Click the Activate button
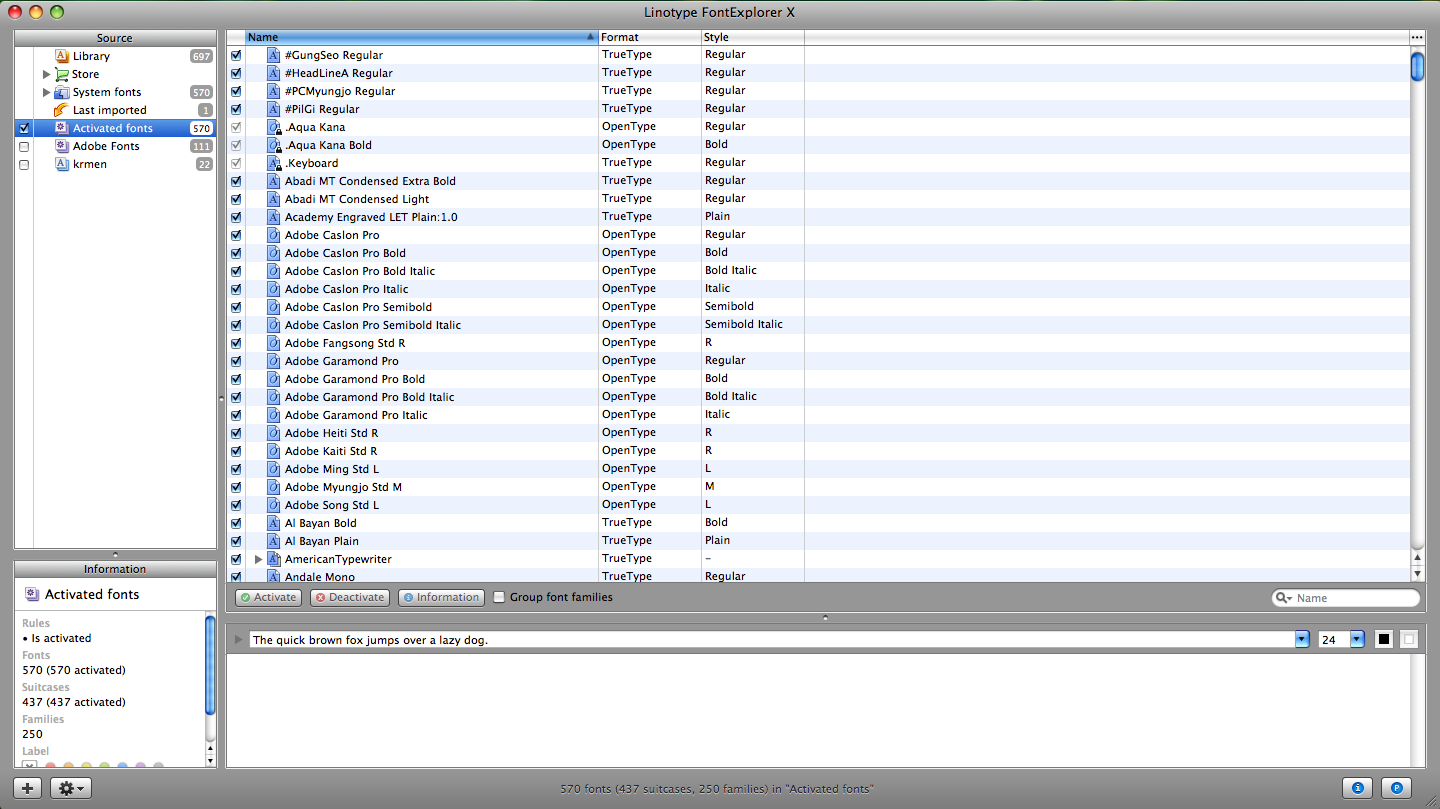Image resolution: width=1440 pixels, height=809 pixels. 268,597
